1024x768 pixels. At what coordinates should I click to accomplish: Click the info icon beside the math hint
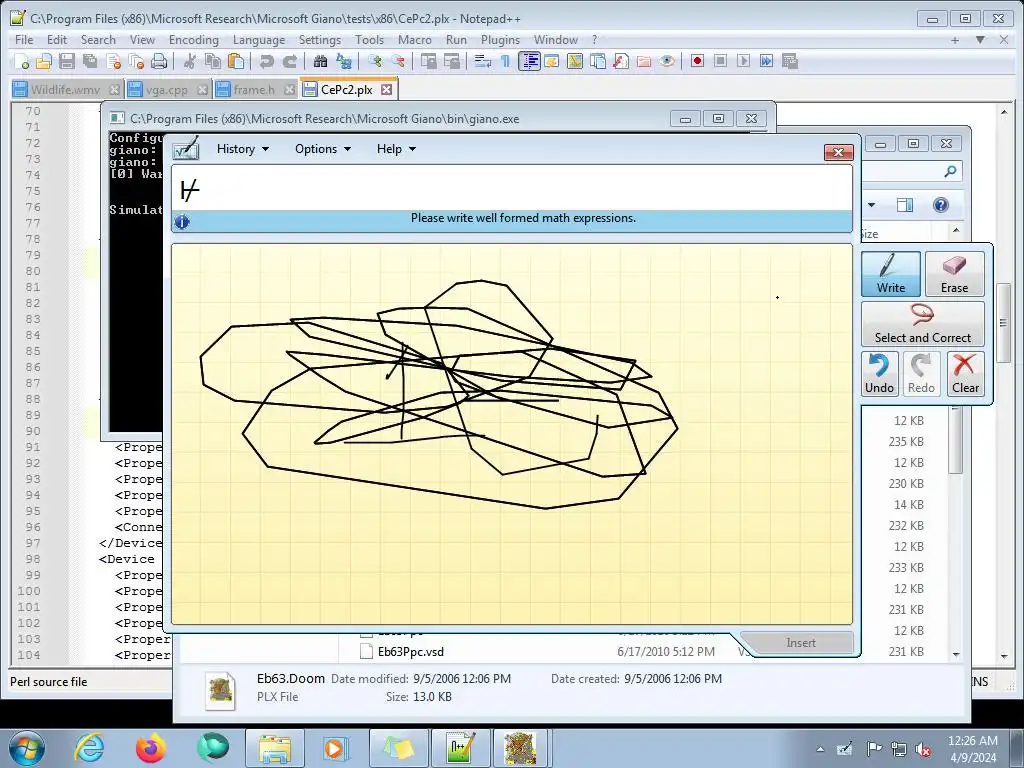[182, 221]
